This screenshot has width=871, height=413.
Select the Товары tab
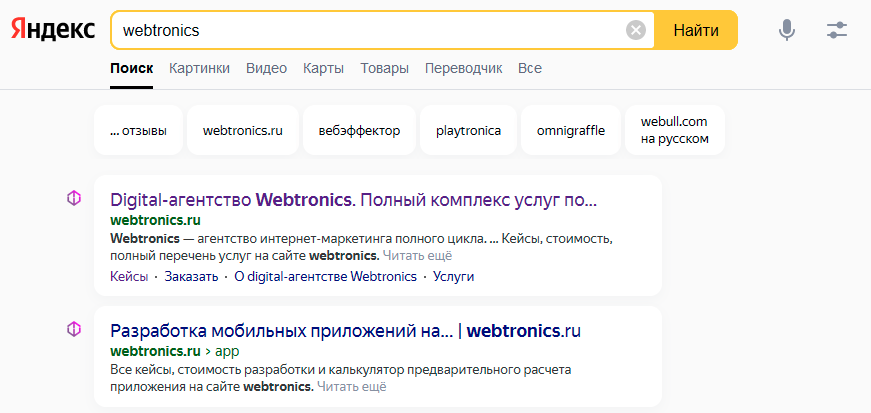(384, 68)
